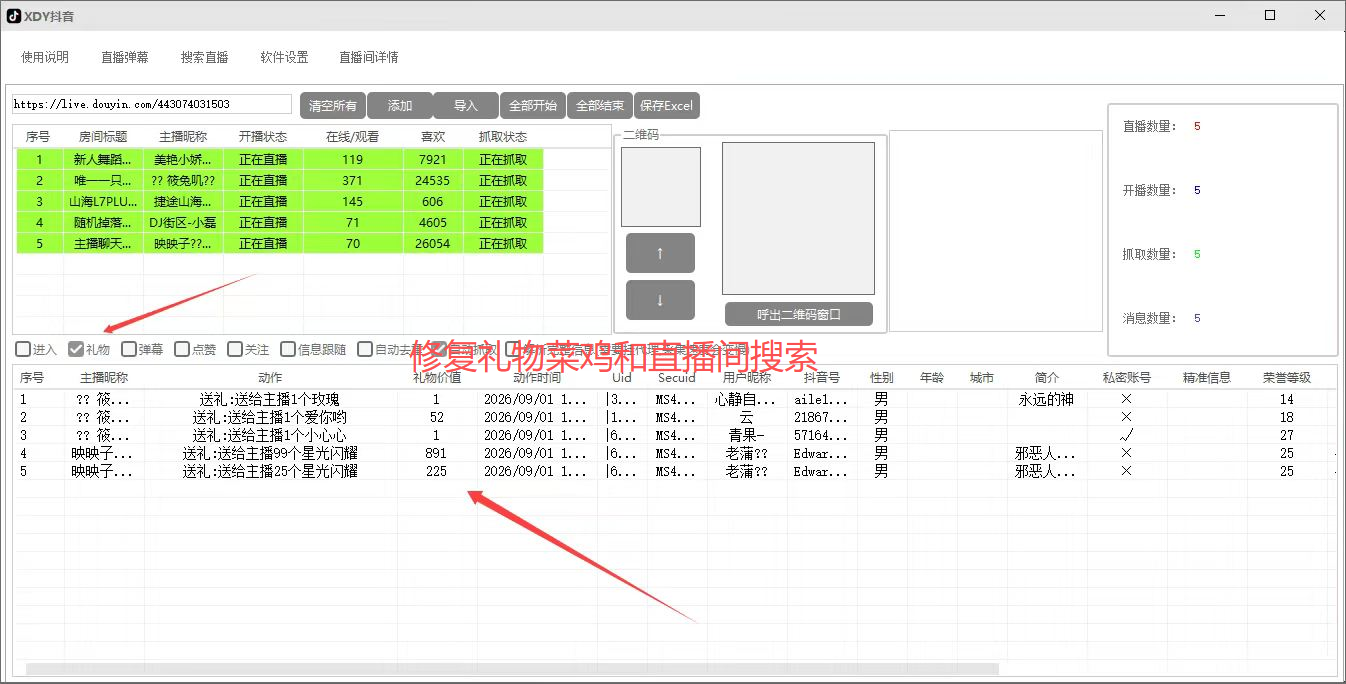
Task: Go to the 软件设置 tab
Action: (x=284, y=57)
